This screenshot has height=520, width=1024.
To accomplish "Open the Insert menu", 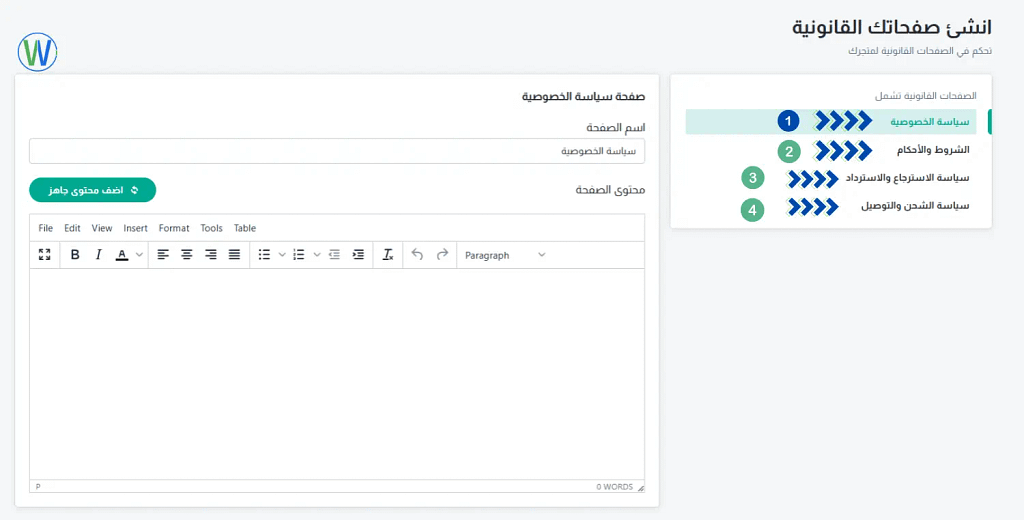I will [135, 228].
